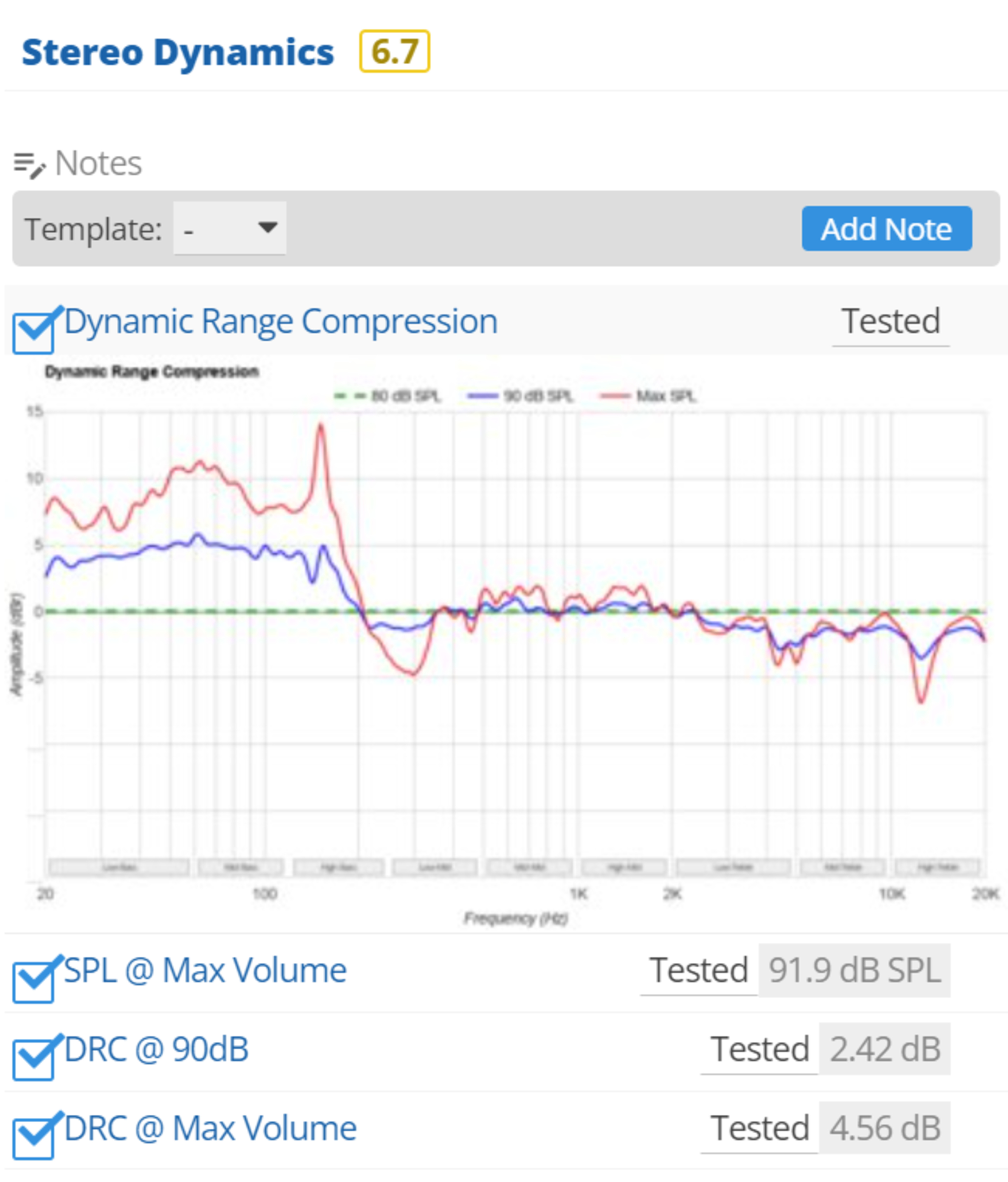Click the High-Treble band on chart

(937, 868)
